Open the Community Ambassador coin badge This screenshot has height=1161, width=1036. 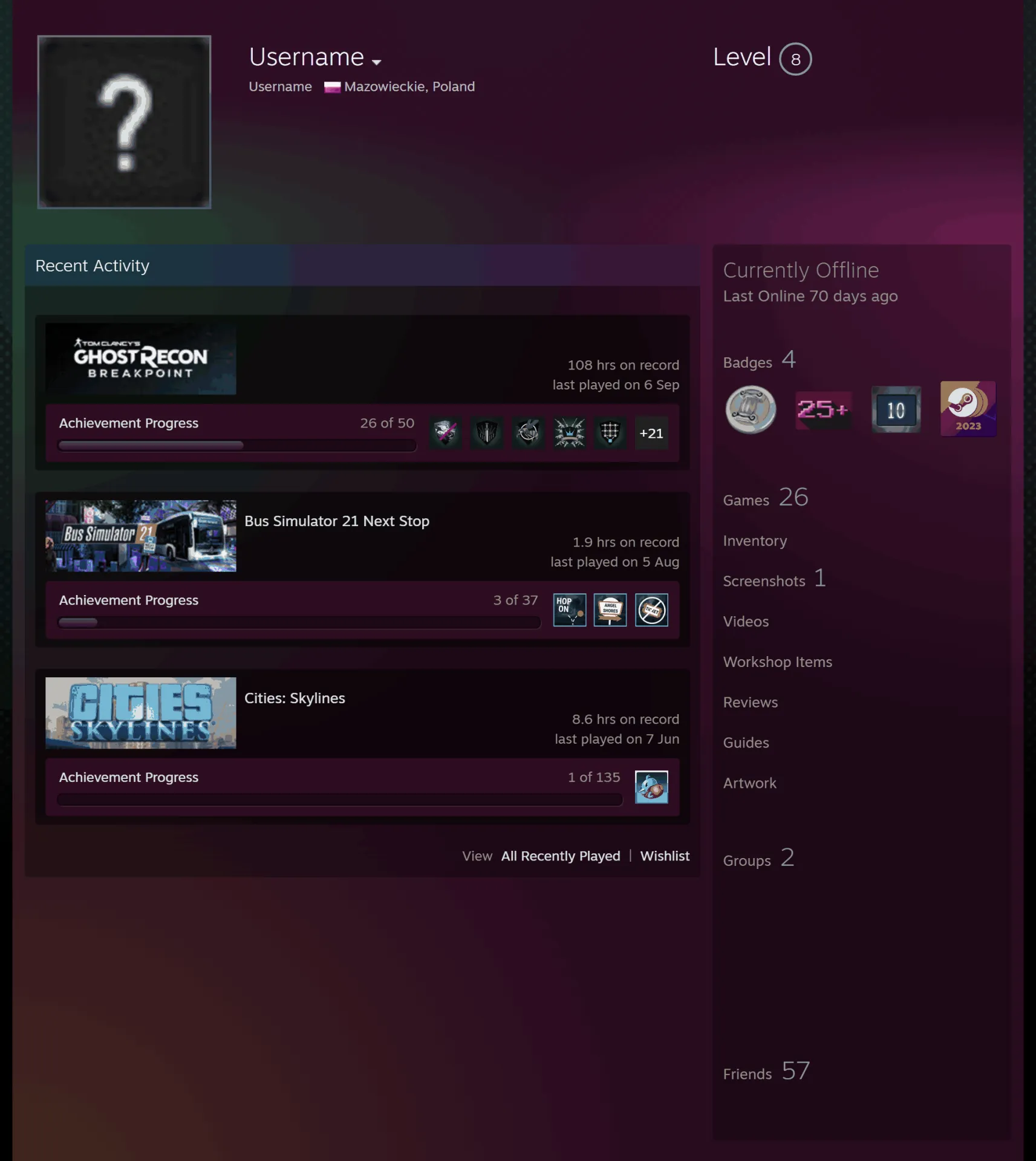(x=751, y=409)
